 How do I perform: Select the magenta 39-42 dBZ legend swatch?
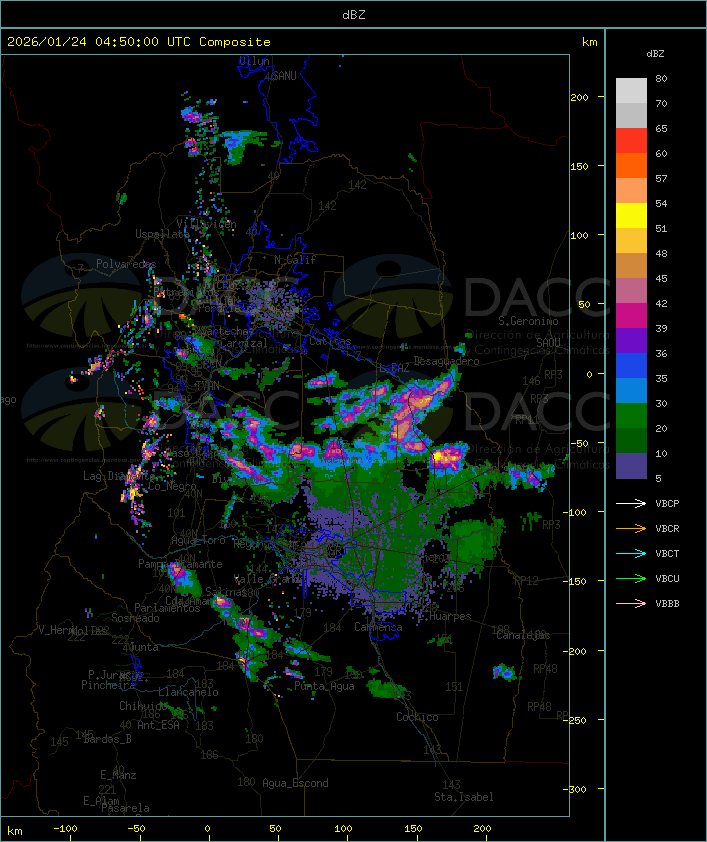[x=631, y=316]
